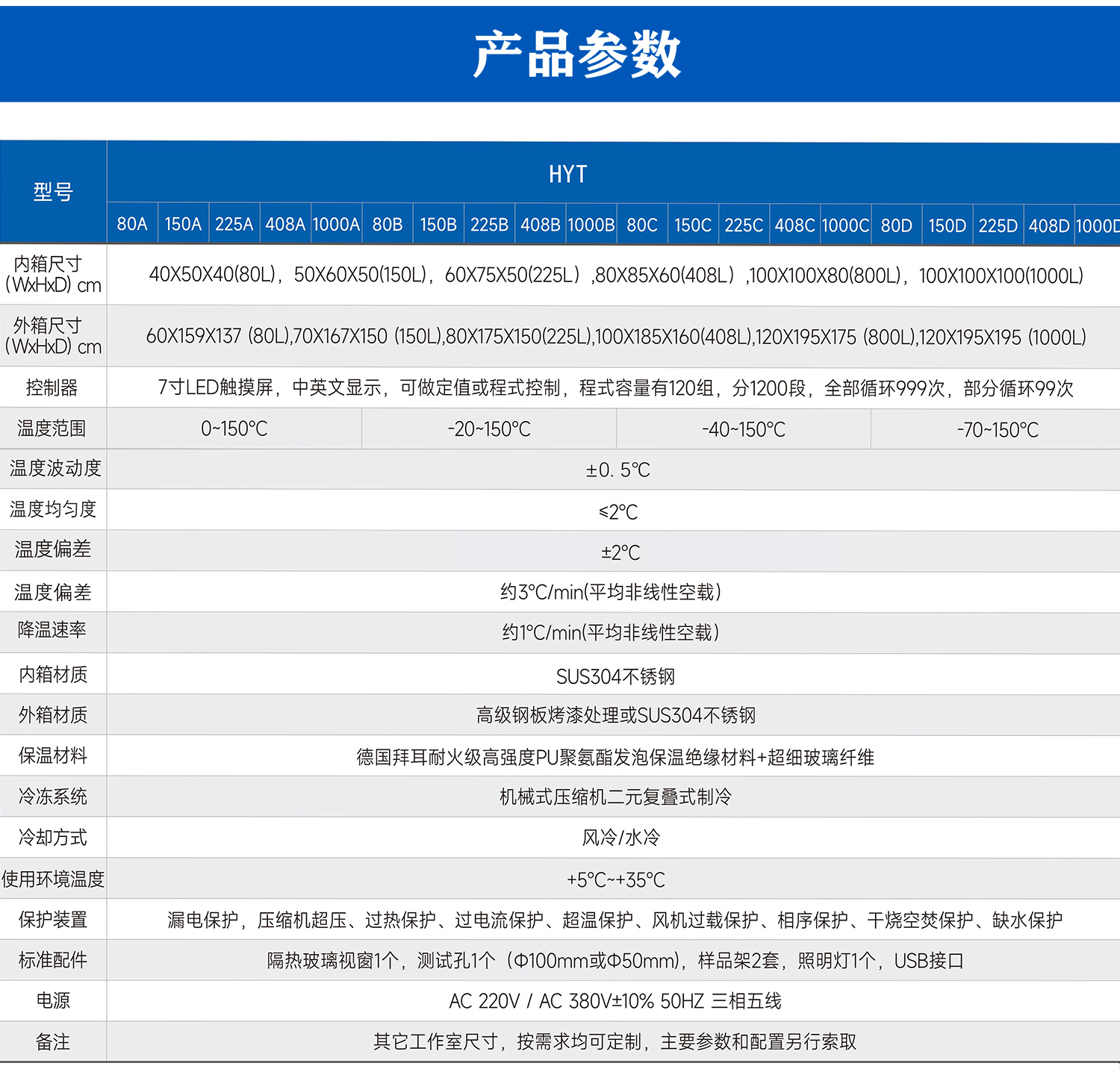The height and width of the screenshot is (1069, 1120).
Task: Click the 内箱材质 row label
Action: [53, 675]
